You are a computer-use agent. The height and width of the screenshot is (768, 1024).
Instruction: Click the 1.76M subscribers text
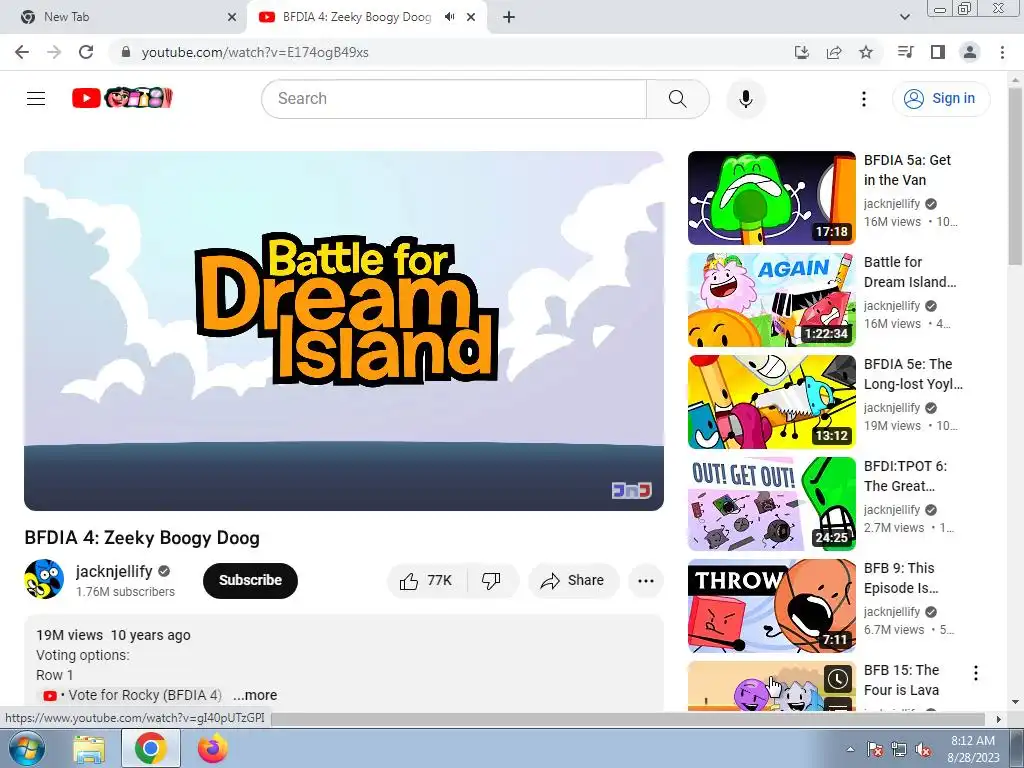coord(125,592)
